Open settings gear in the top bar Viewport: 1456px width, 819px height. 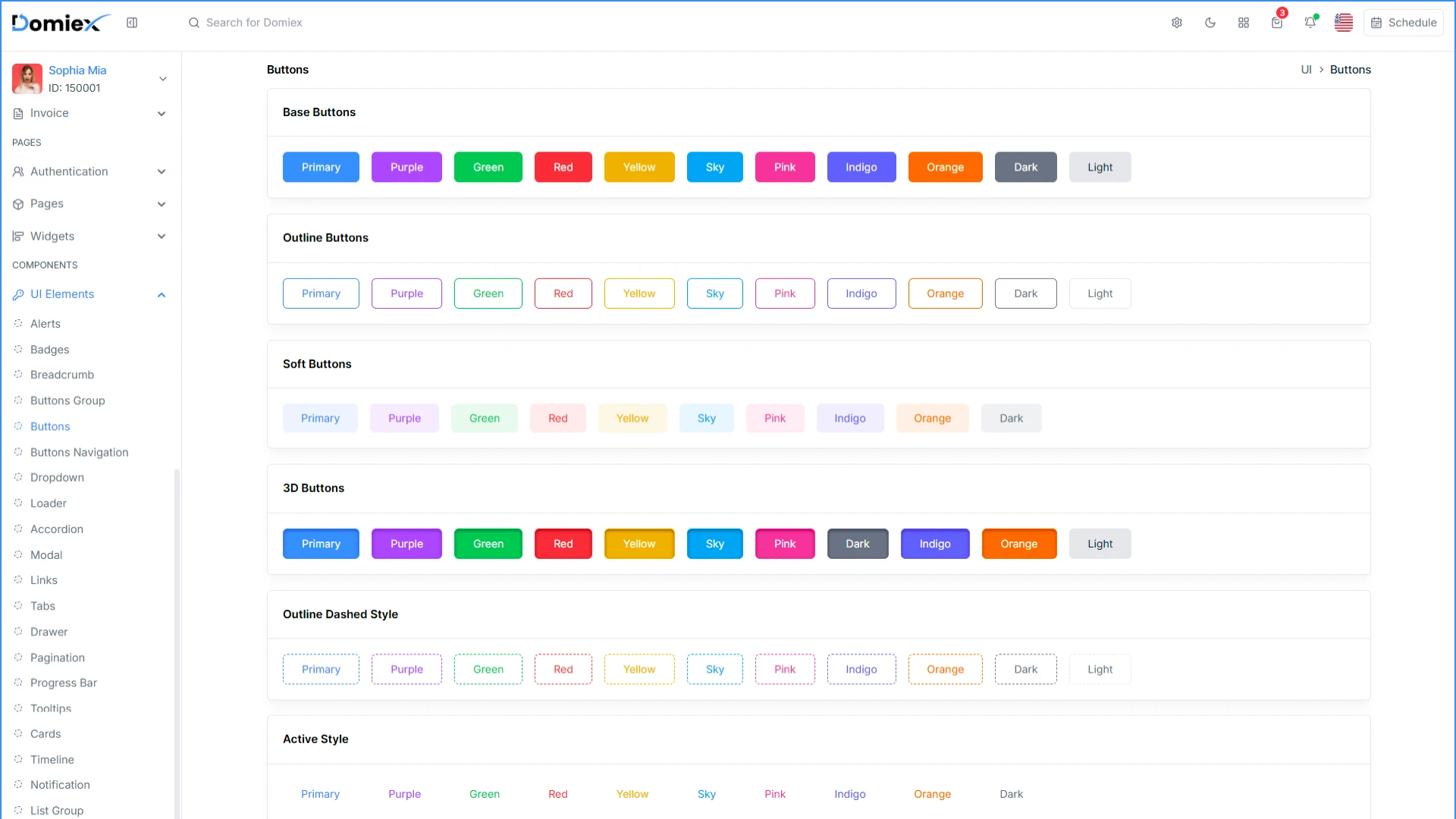pyautogui.click(x=1177, y=23)
